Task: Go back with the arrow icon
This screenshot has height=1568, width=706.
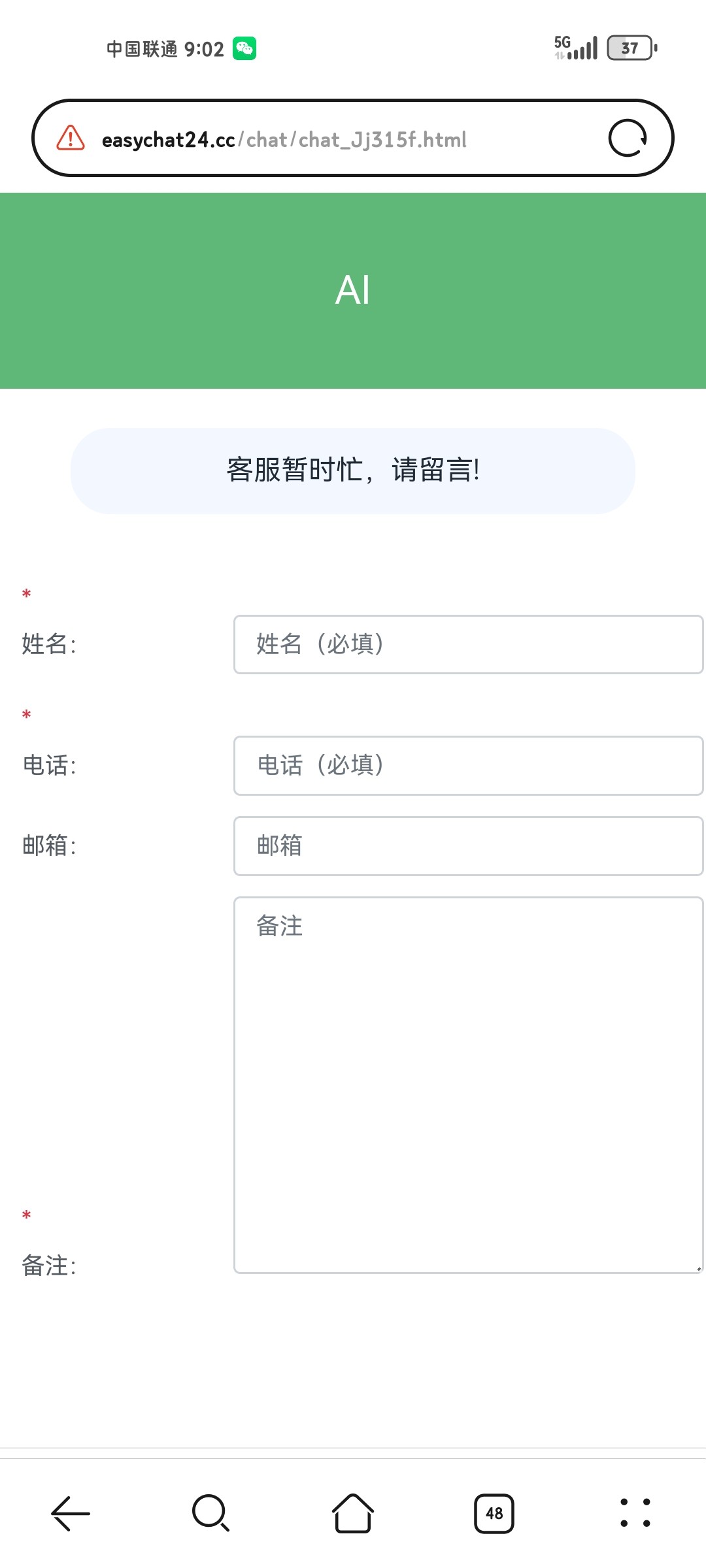Action: (71, 1513)
